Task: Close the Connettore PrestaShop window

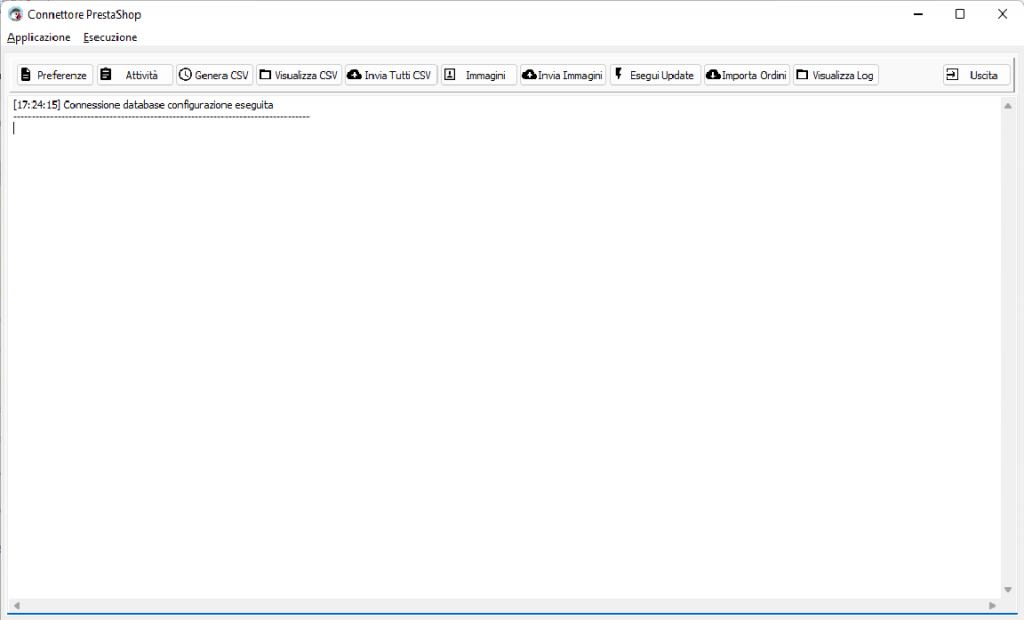Action: click(x=1002, y=14)
